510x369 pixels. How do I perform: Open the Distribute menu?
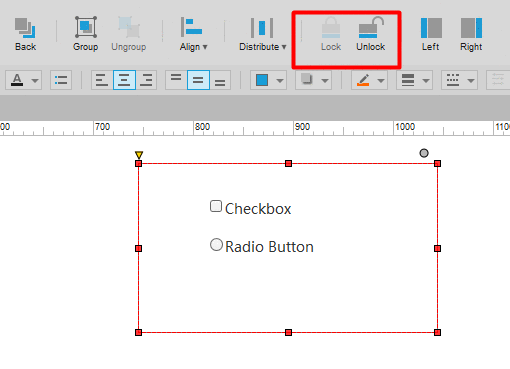click(263, 34)
